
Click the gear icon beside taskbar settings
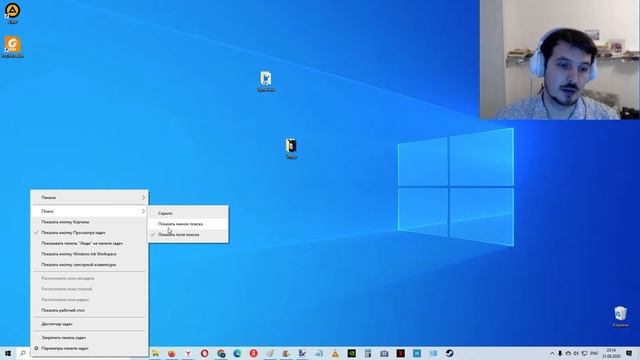click(x=36, y=348)
